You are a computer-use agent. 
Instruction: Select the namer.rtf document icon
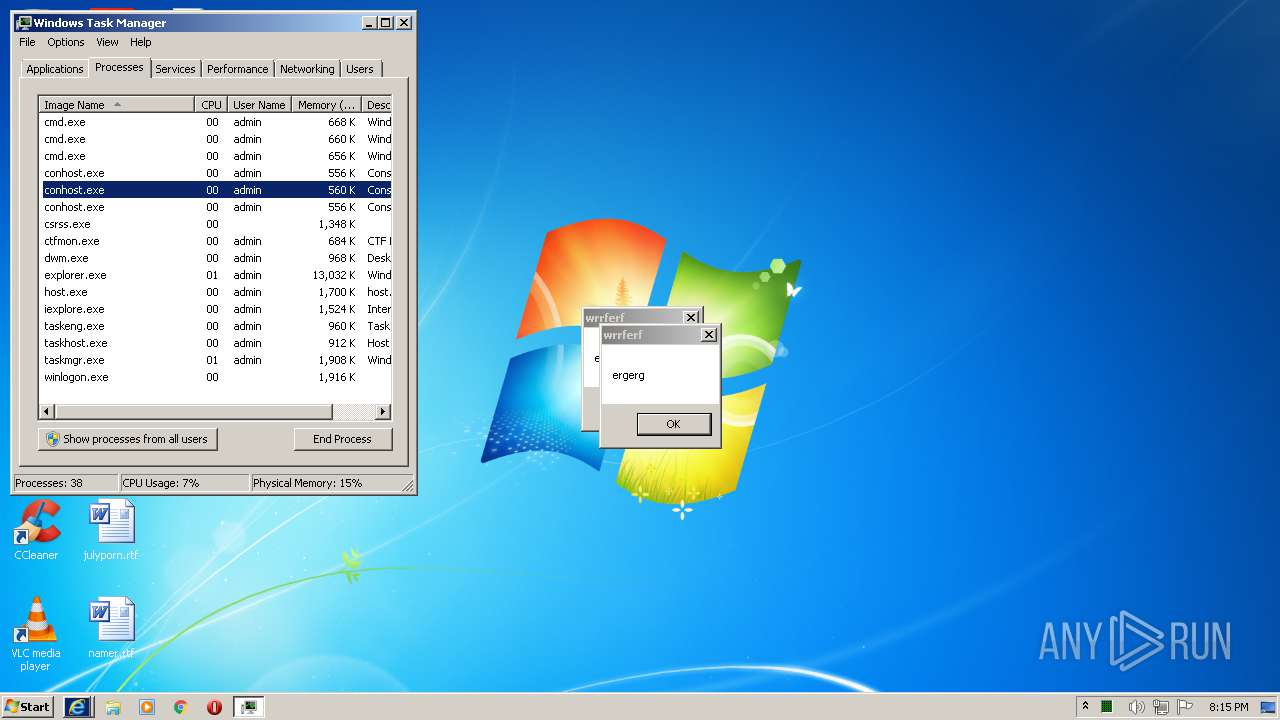pyautogui.click(x=111, y=628)
